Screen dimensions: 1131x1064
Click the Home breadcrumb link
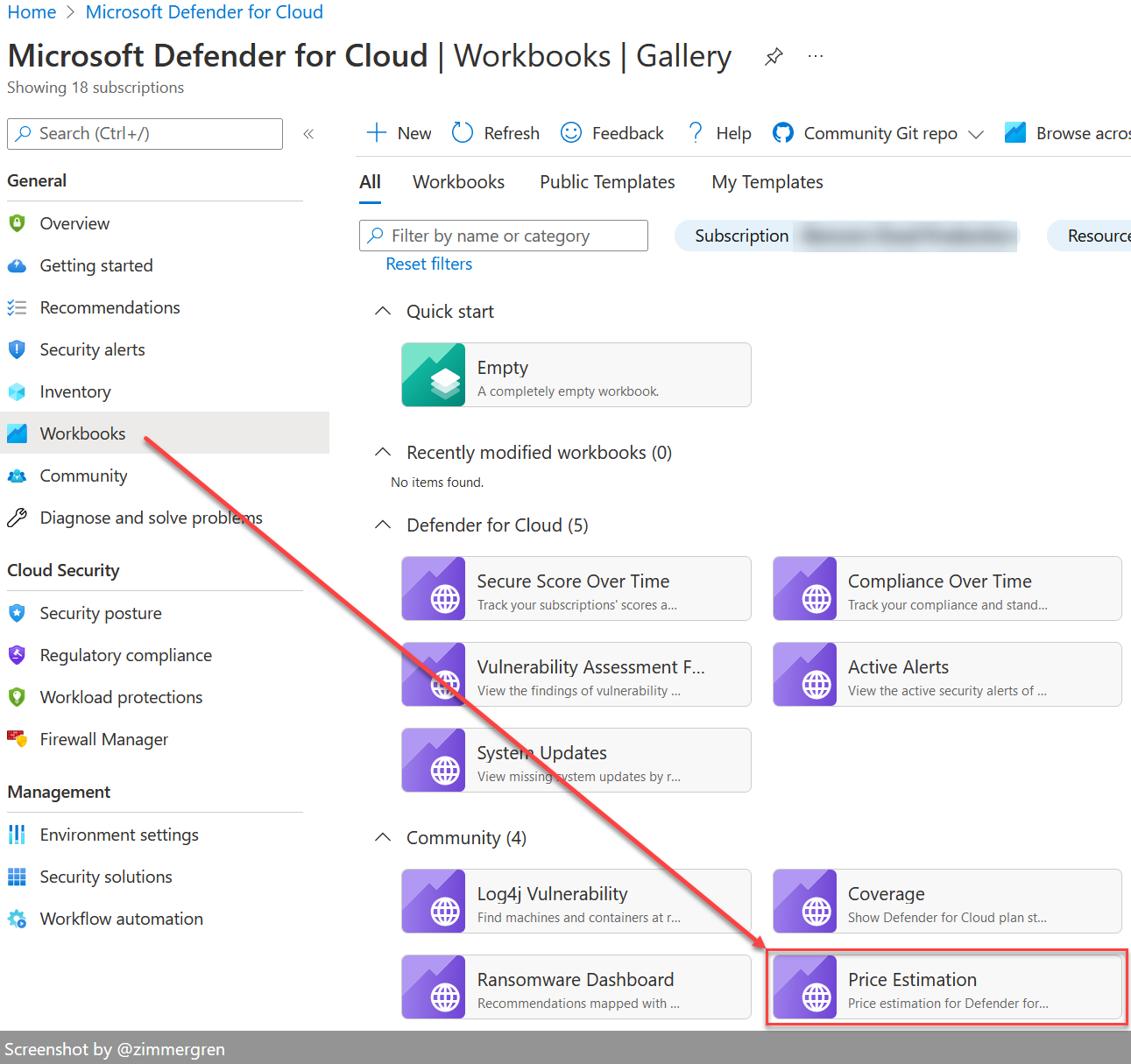coord(32,12)
